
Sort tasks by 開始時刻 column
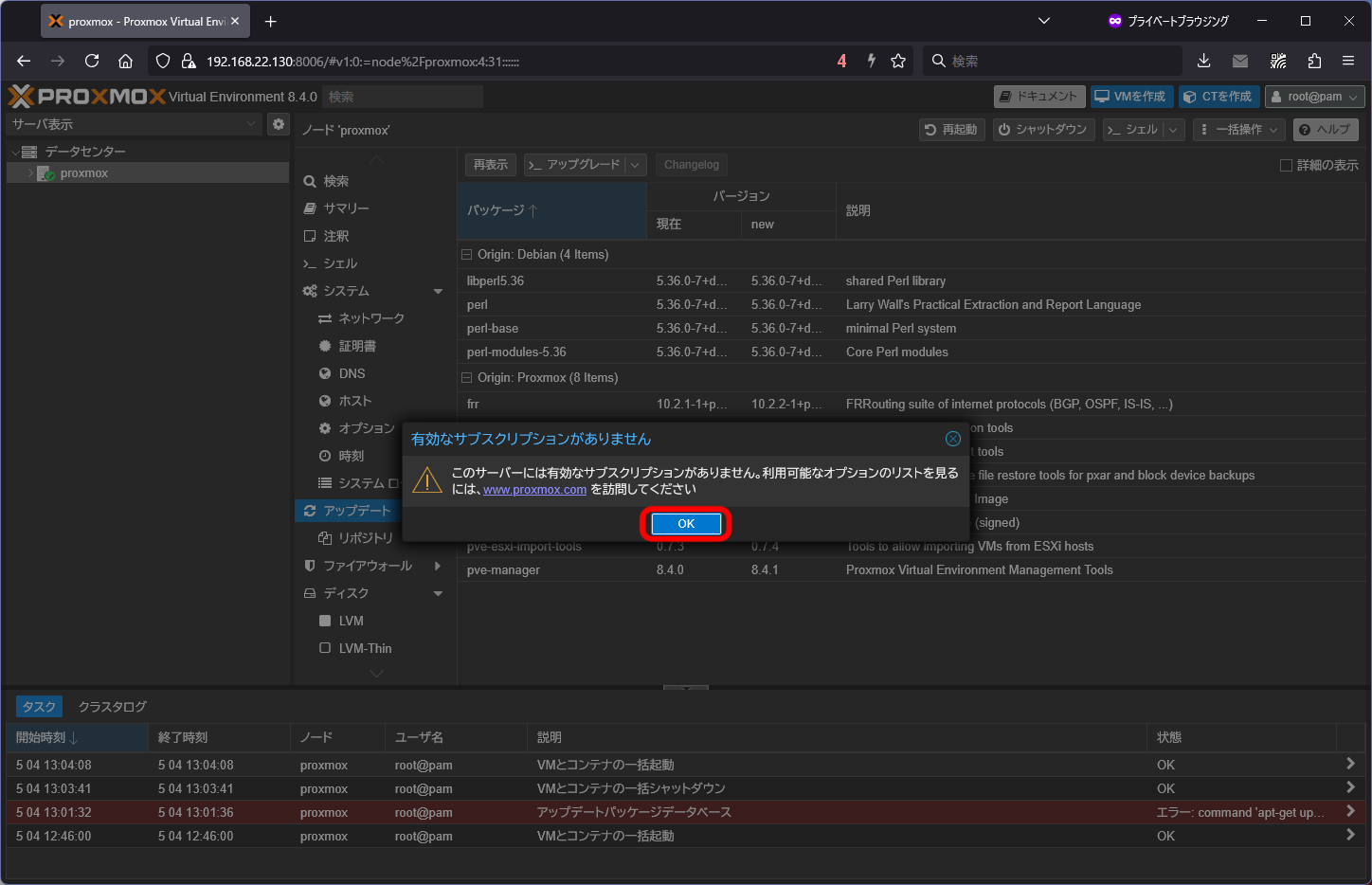77,737
